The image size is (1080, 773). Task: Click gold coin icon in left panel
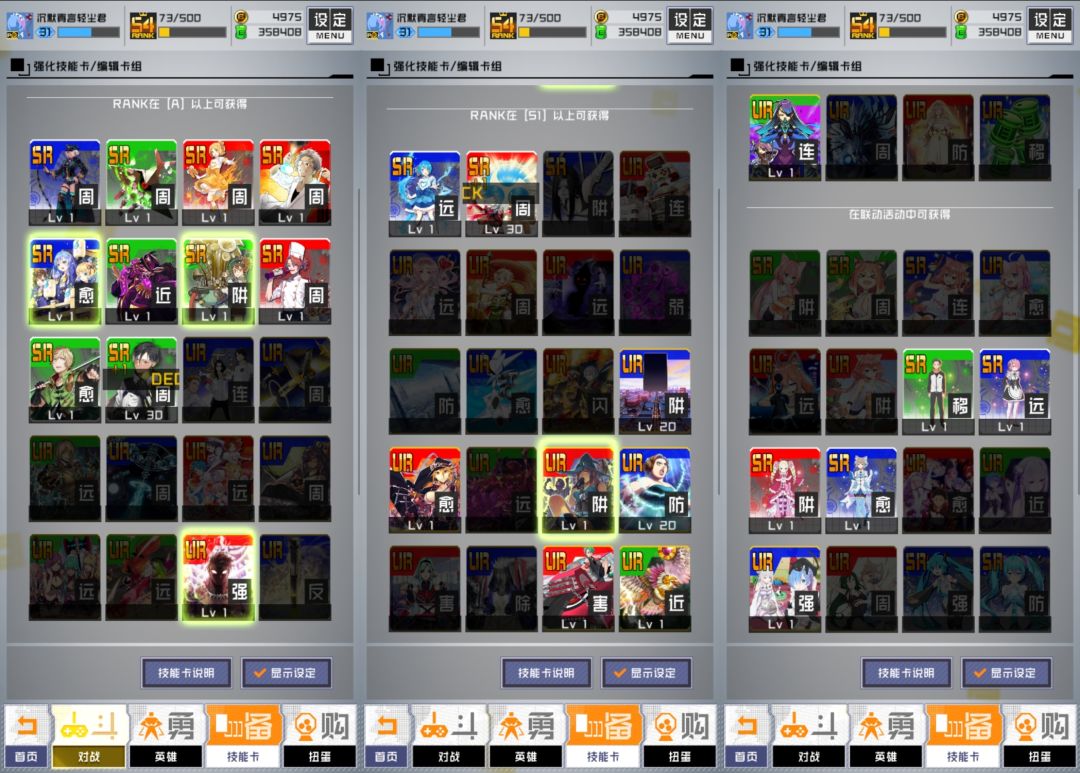coord(241,17)
